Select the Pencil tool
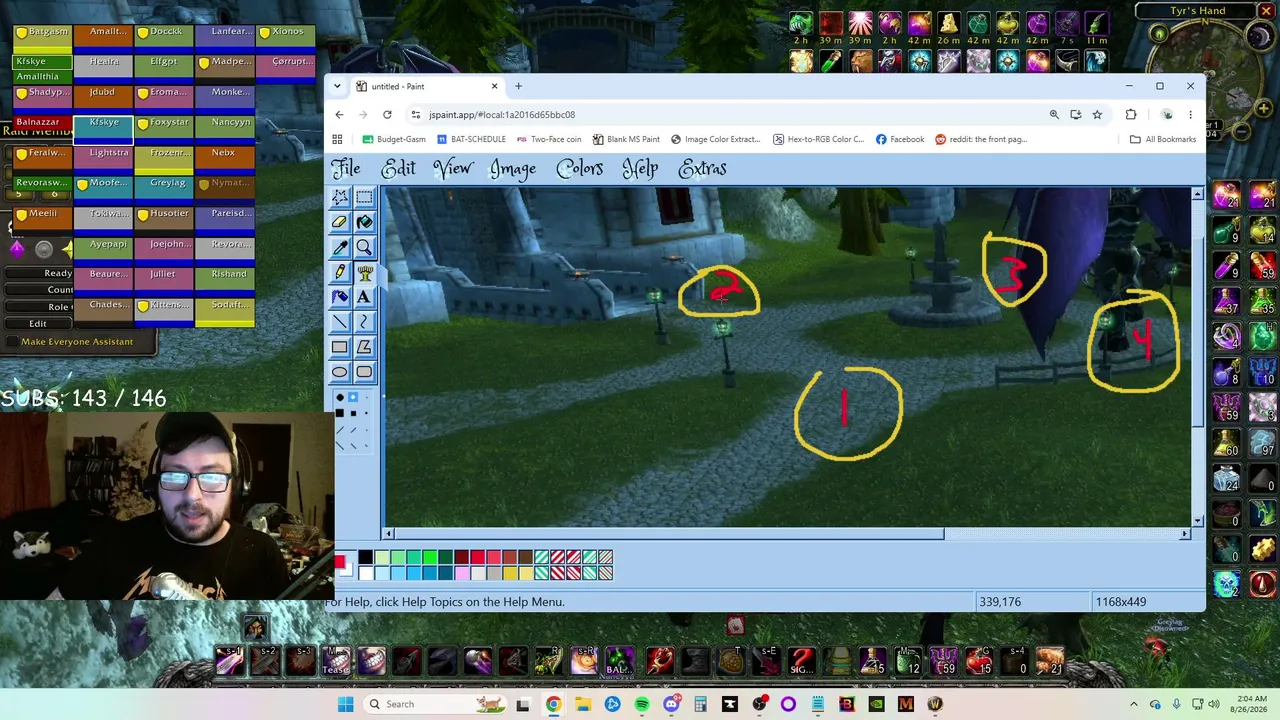The image size is (1280, 720). click(x=340, y=272)
